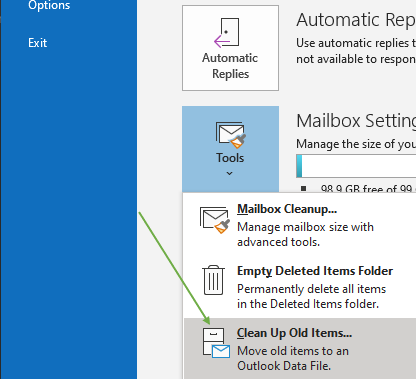Image resolution: width=416 pixels, height=381 pixels.
Task: Click the Tools envelope-and-brush icon
Action: tap(231, 135)
